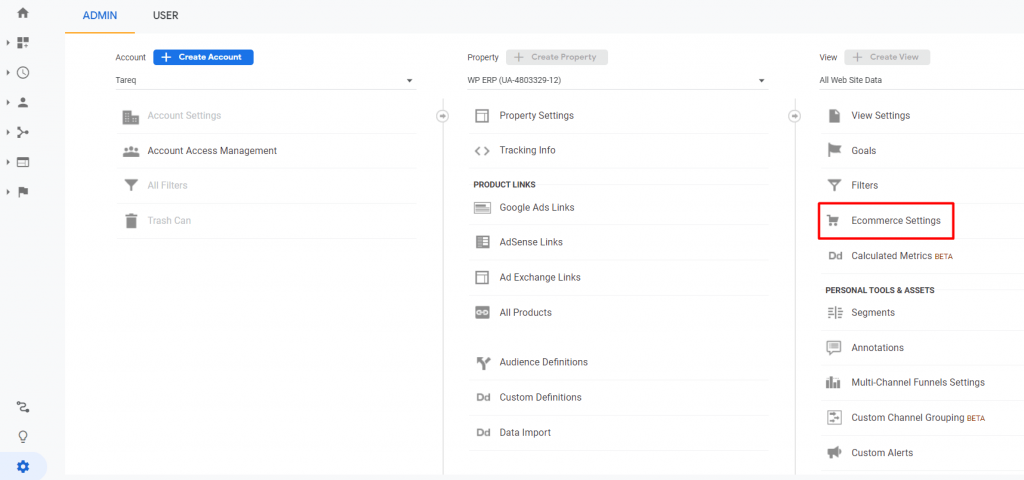Screen dimensions: 1024x480
Task: Open the Admin gear icon at bottom left
Action: 23,466
